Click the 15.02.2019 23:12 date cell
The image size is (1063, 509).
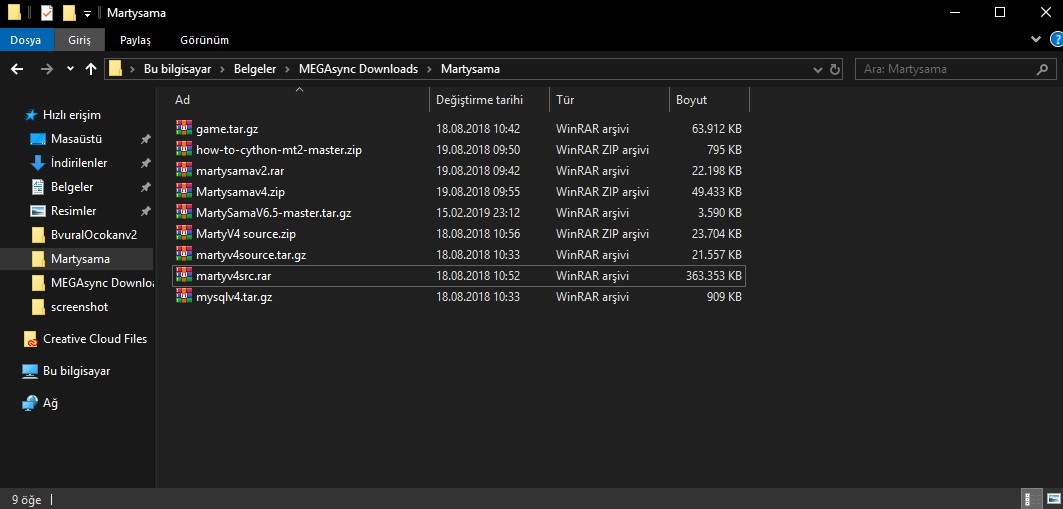tap(478, 213)
